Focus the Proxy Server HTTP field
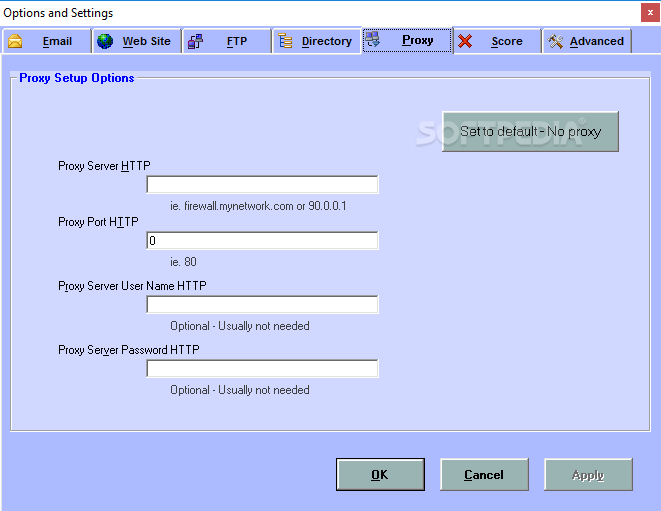 [x=262, y=185]
